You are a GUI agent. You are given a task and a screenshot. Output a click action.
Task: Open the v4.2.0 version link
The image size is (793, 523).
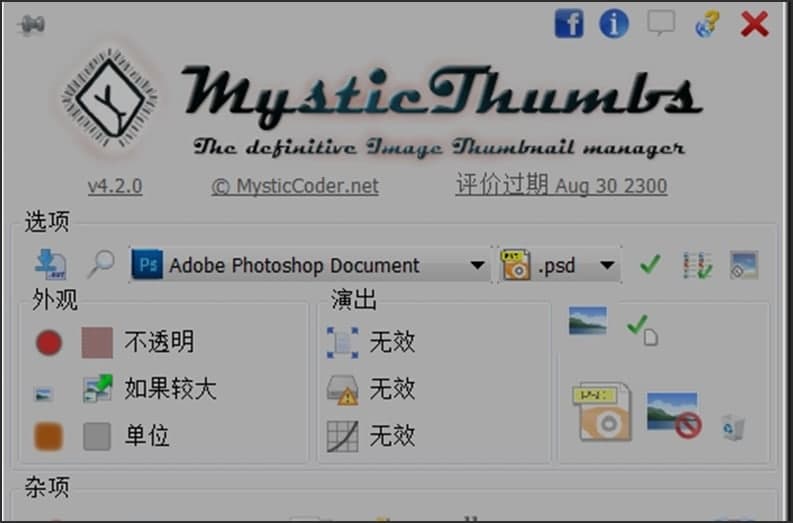coord(114,186)
